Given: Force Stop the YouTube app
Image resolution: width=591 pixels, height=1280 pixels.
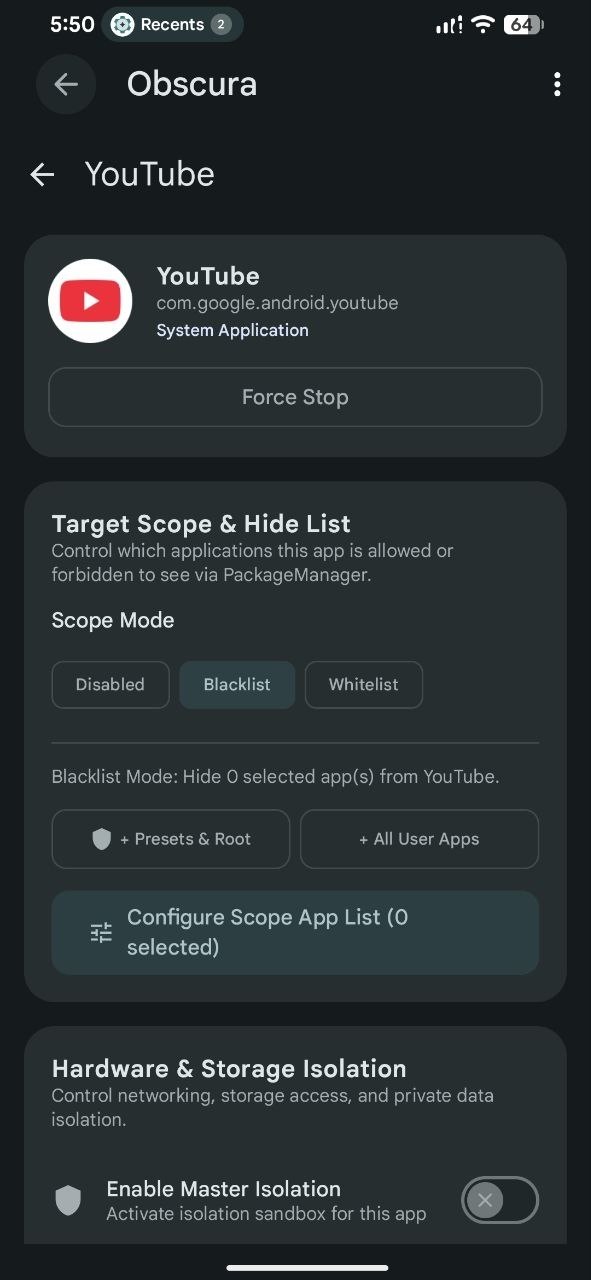Looking at the screenshot, I should (x=295, y=397).
